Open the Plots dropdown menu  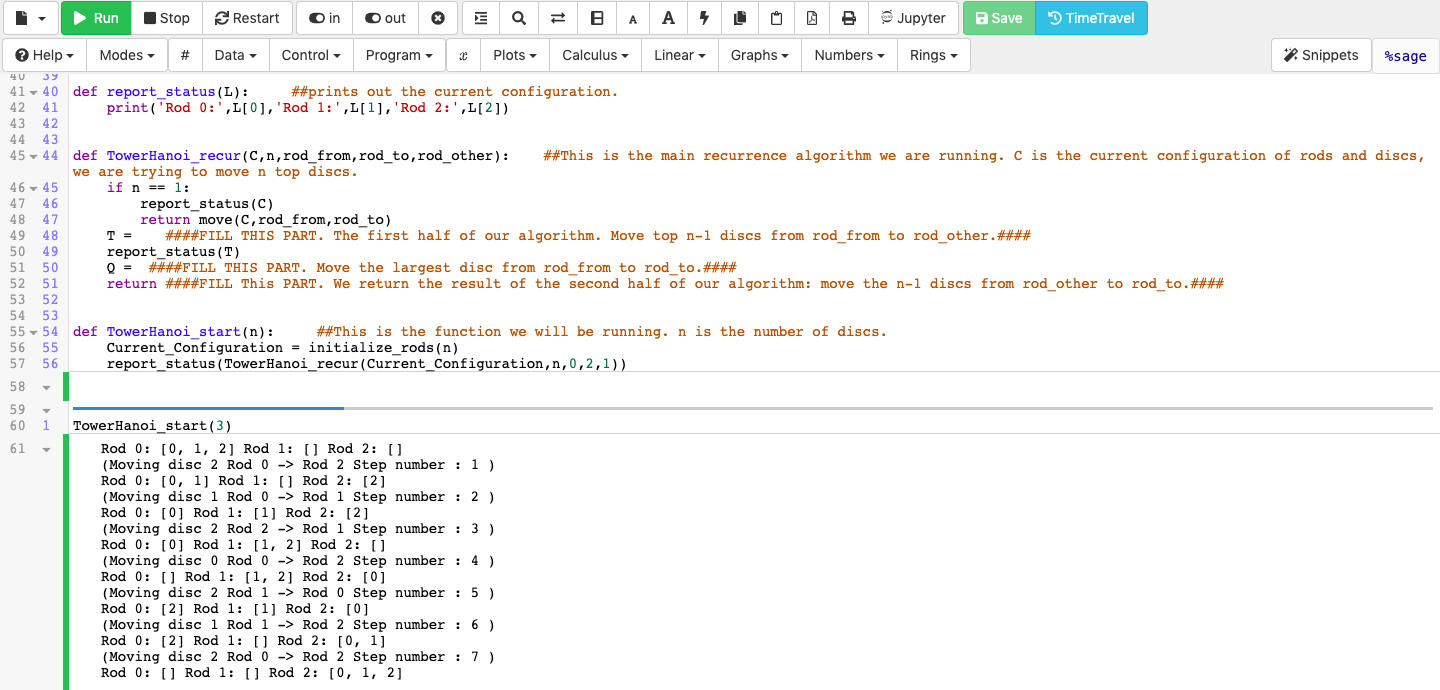pos(514,55)
